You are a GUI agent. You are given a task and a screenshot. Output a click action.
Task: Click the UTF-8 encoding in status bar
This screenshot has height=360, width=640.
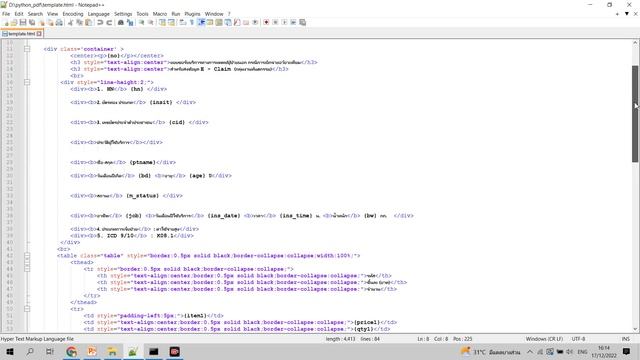pos(578,339)
